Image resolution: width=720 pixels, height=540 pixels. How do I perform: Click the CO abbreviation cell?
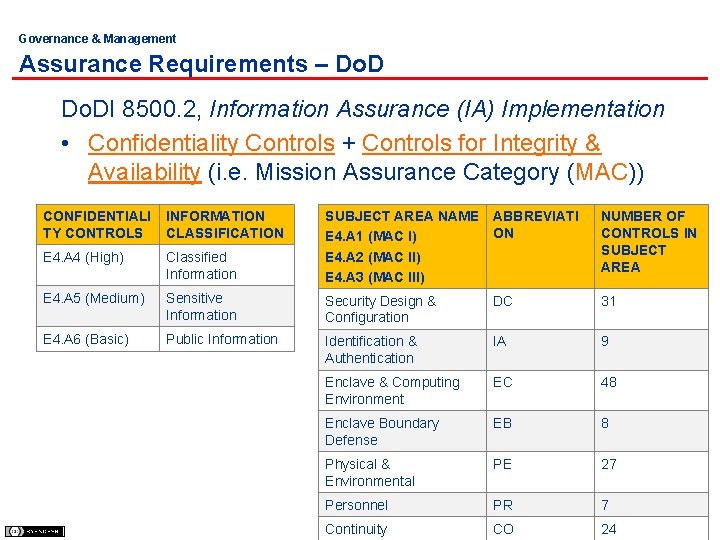click(540, 529)
